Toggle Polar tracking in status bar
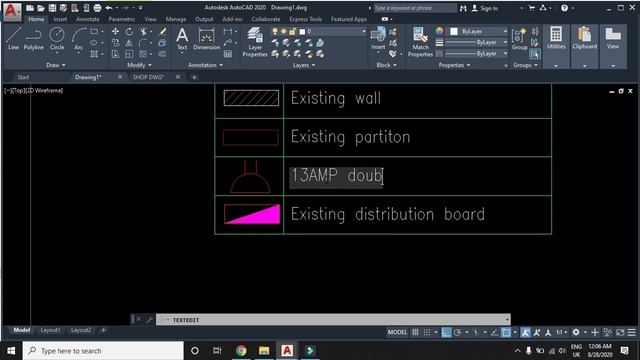 click(x=458, y=332)
